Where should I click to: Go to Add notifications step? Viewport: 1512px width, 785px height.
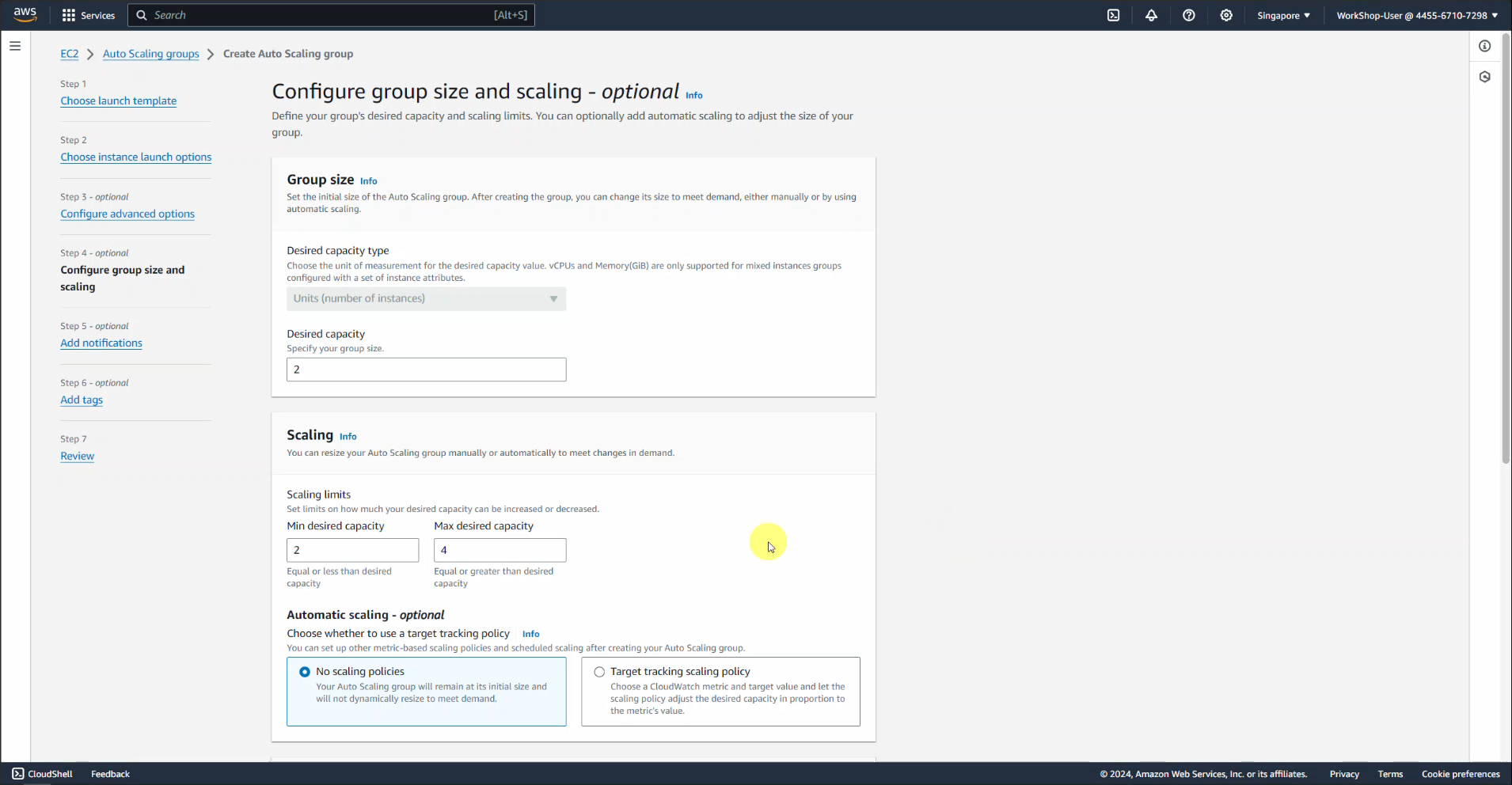[101, 343]
